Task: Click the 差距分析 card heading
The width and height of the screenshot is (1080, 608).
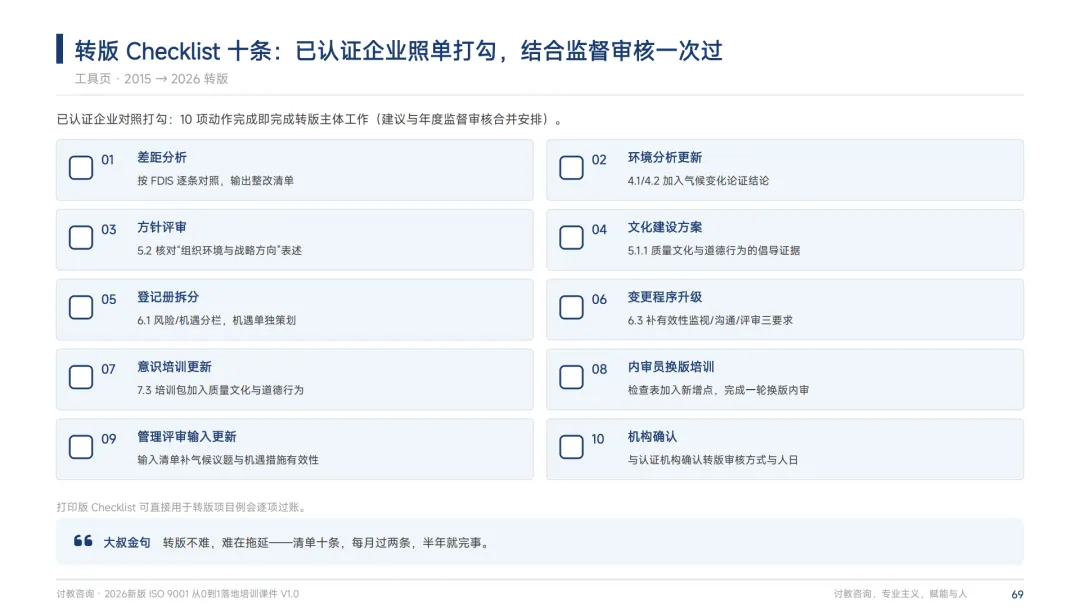Action: [x=161, y=158]
